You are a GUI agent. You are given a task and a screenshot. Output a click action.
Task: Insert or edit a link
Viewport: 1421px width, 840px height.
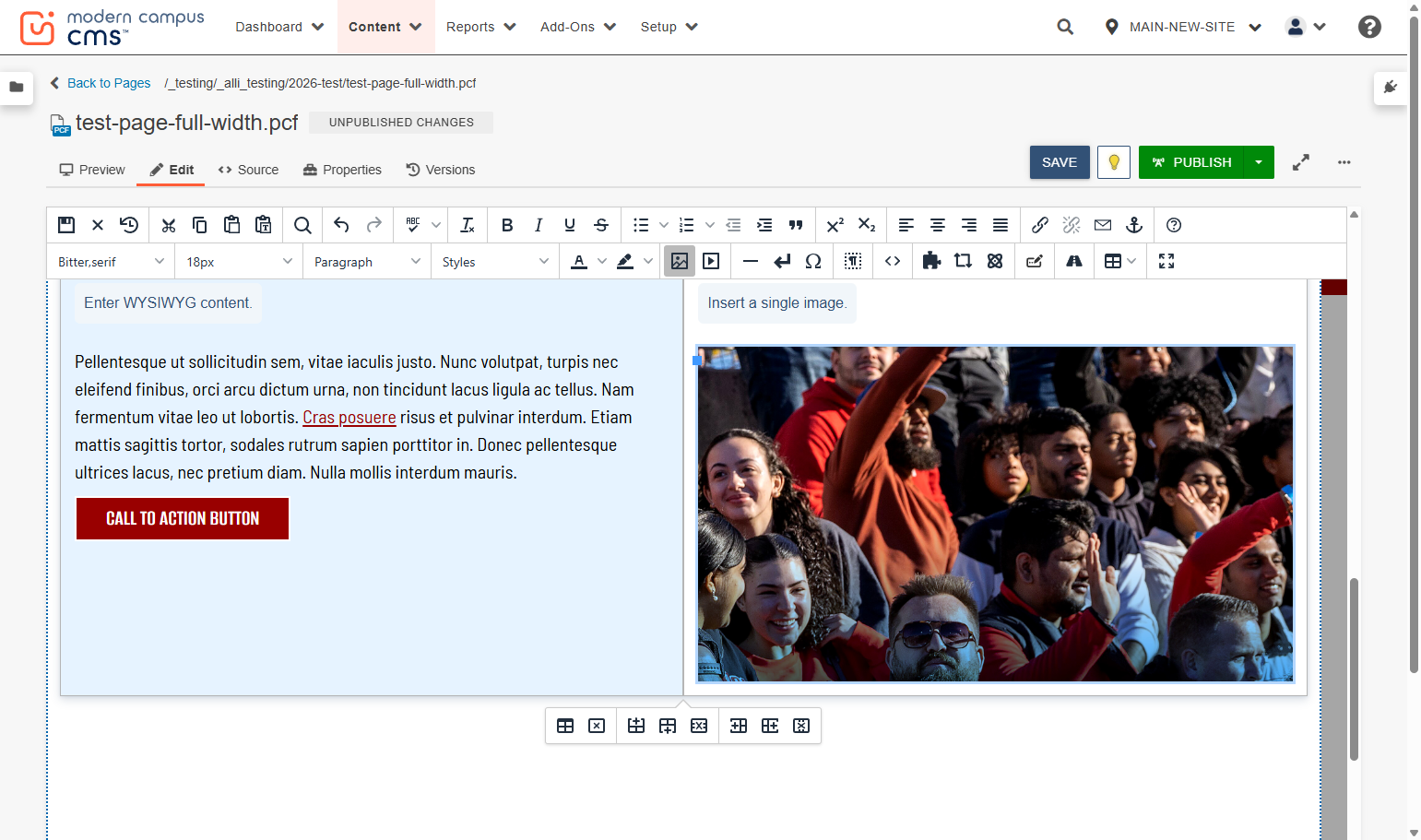coord(1040,225)
